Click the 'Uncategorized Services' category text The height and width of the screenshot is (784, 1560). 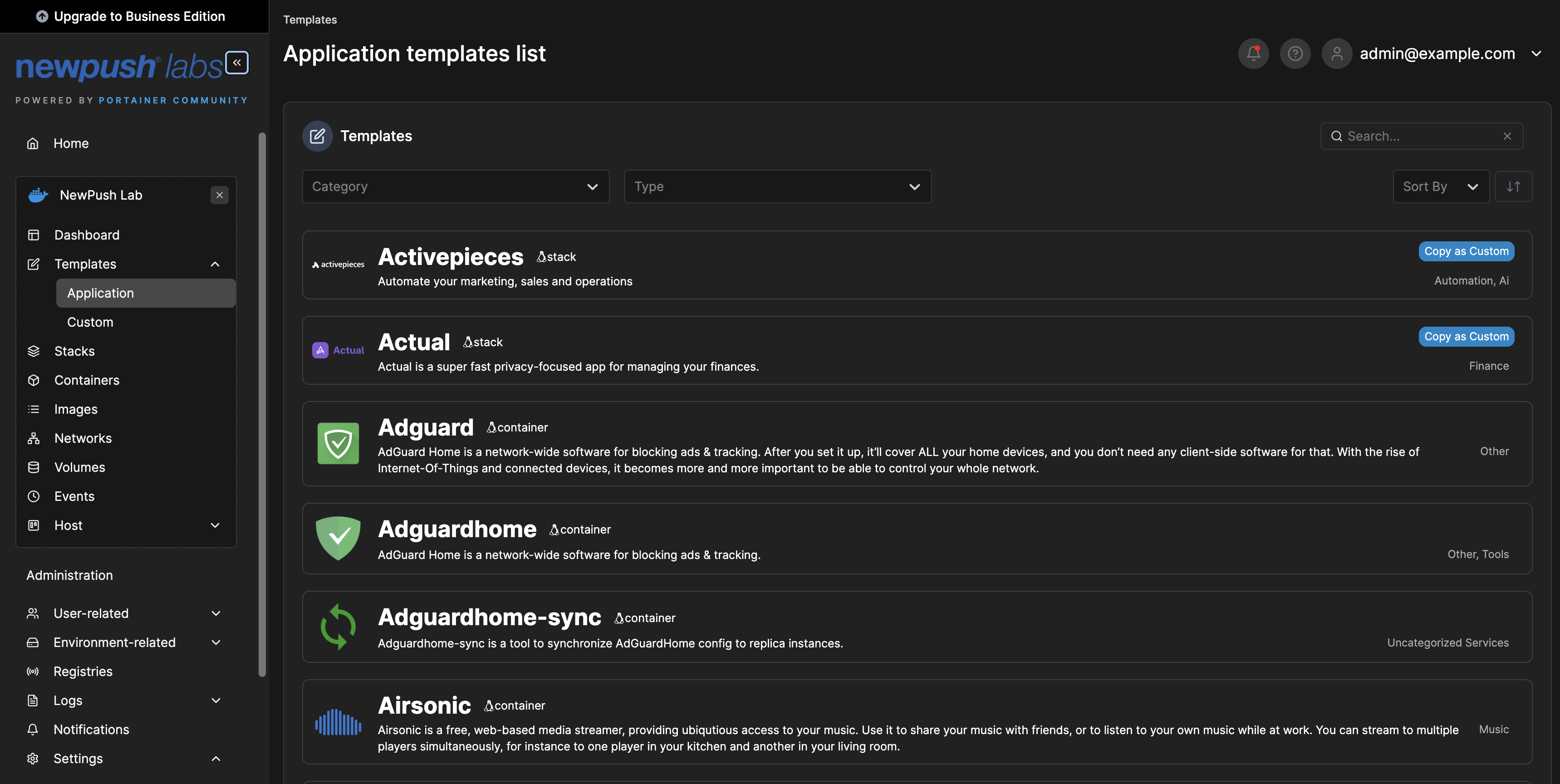point(1448,642)
